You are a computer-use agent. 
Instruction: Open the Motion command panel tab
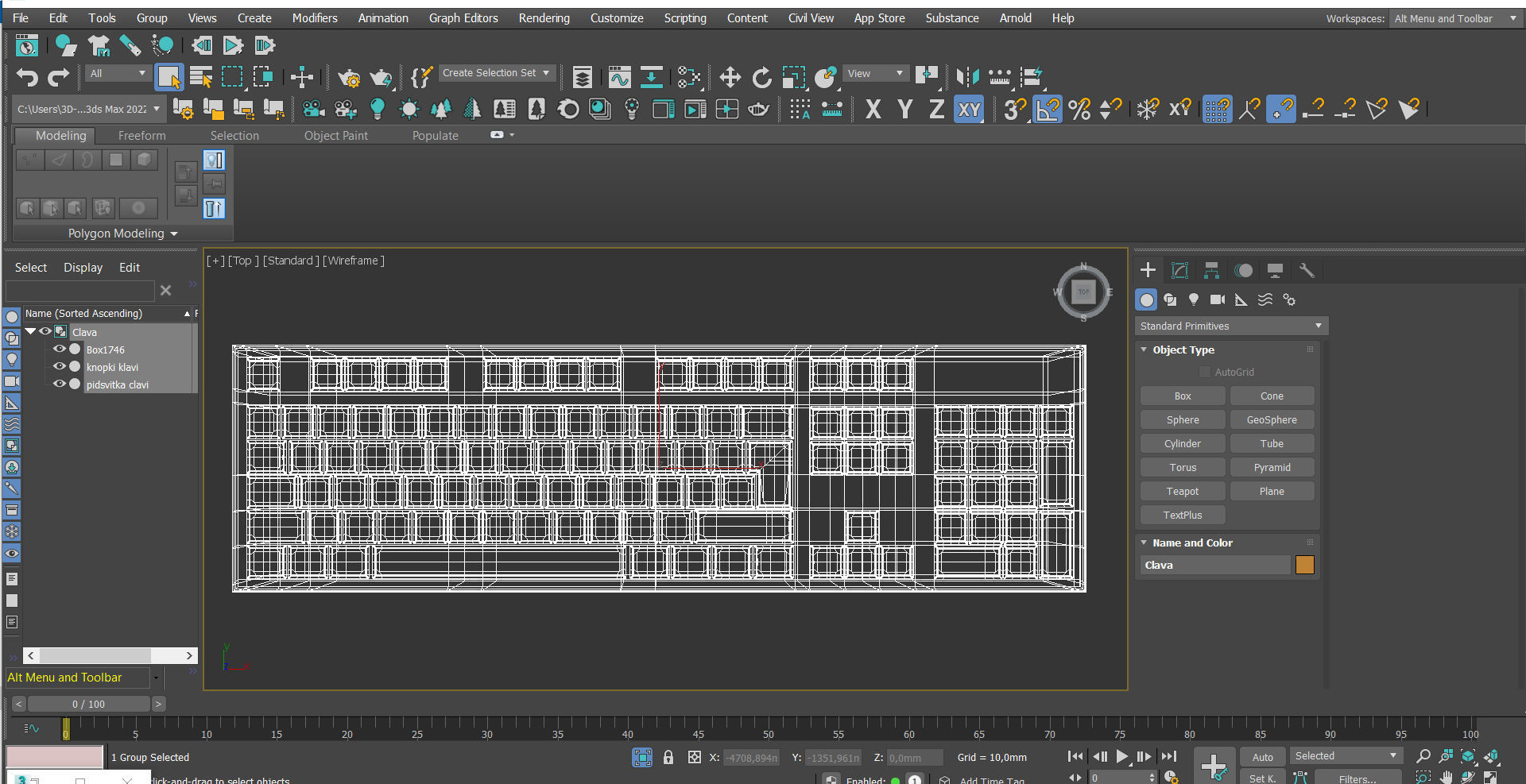pos(1243,271)
